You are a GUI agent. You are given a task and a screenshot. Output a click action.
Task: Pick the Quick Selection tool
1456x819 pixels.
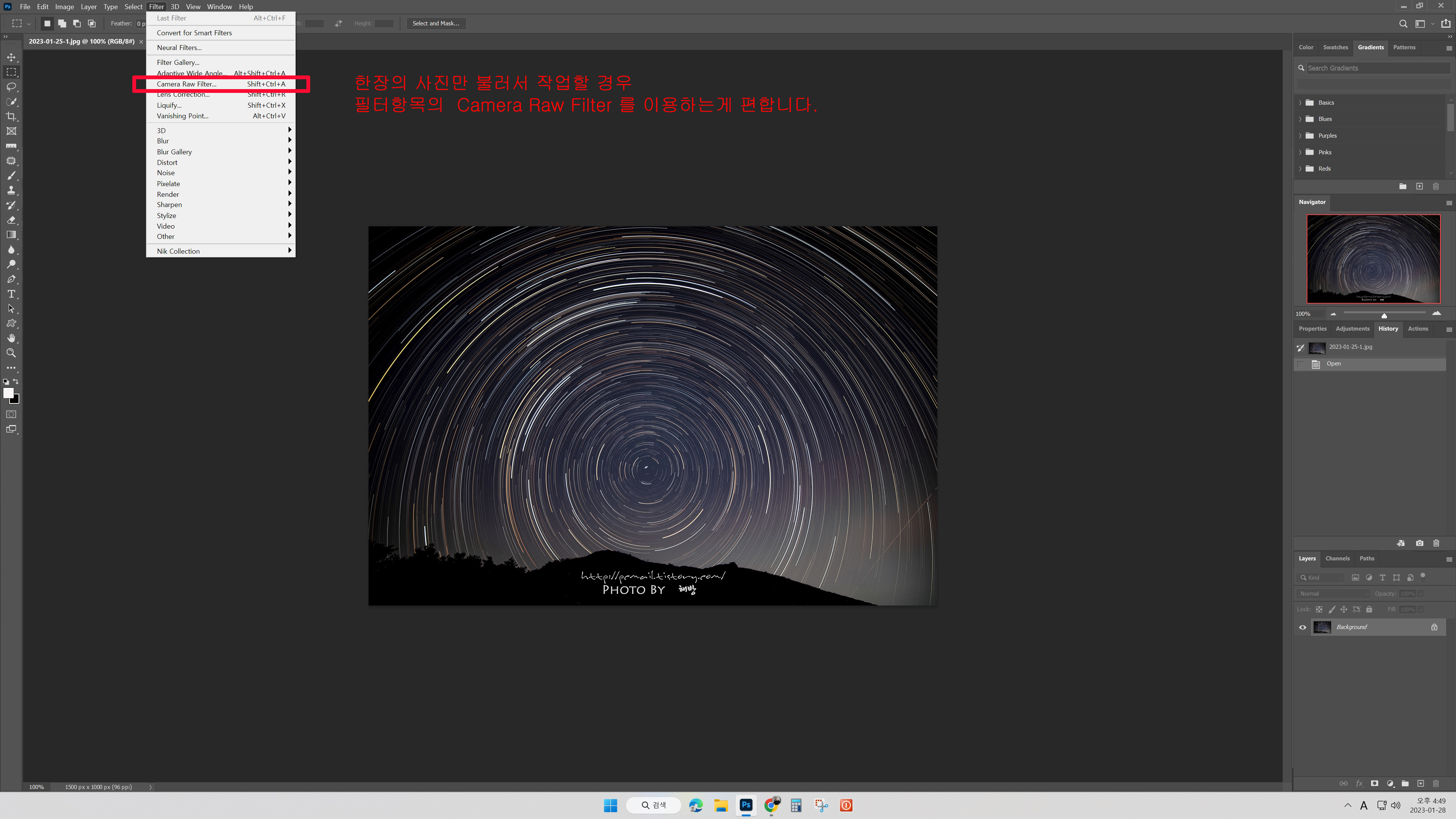tap(11, 102)
